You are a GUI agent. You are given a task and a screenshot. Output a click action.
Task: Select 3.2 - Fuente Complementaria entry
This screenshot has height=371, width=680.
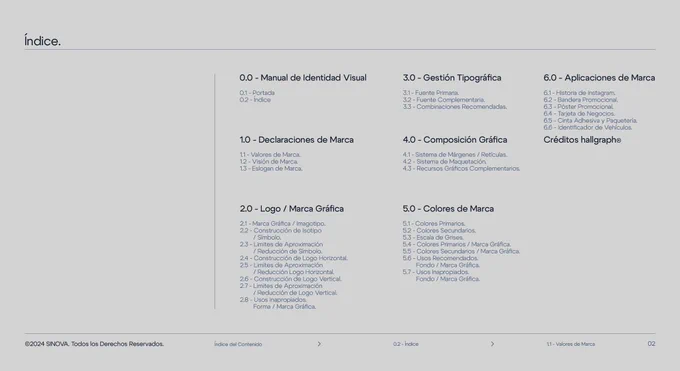coord(444,99)
